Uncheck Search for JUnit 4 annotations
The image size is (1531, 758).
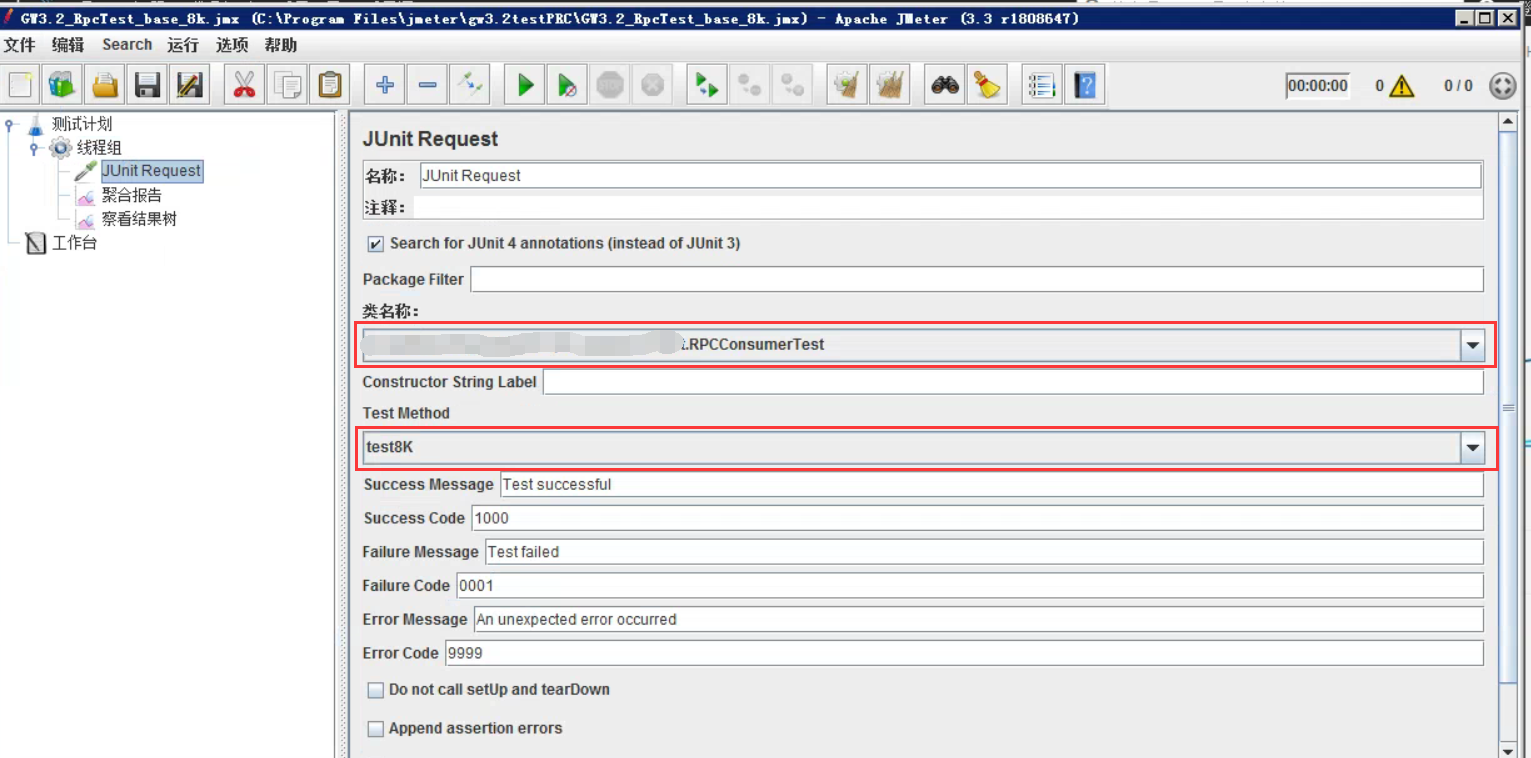tap(376, 244)
